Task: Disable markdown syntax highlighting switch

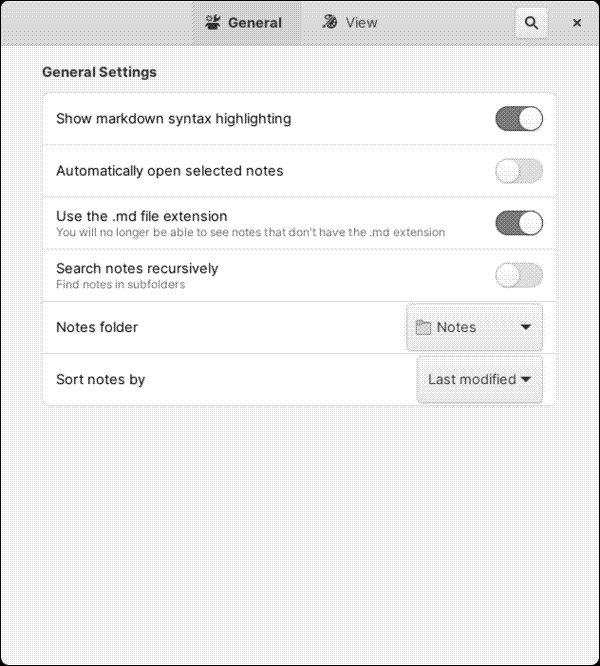Action: pyautogui.click(x=519, y=119)
